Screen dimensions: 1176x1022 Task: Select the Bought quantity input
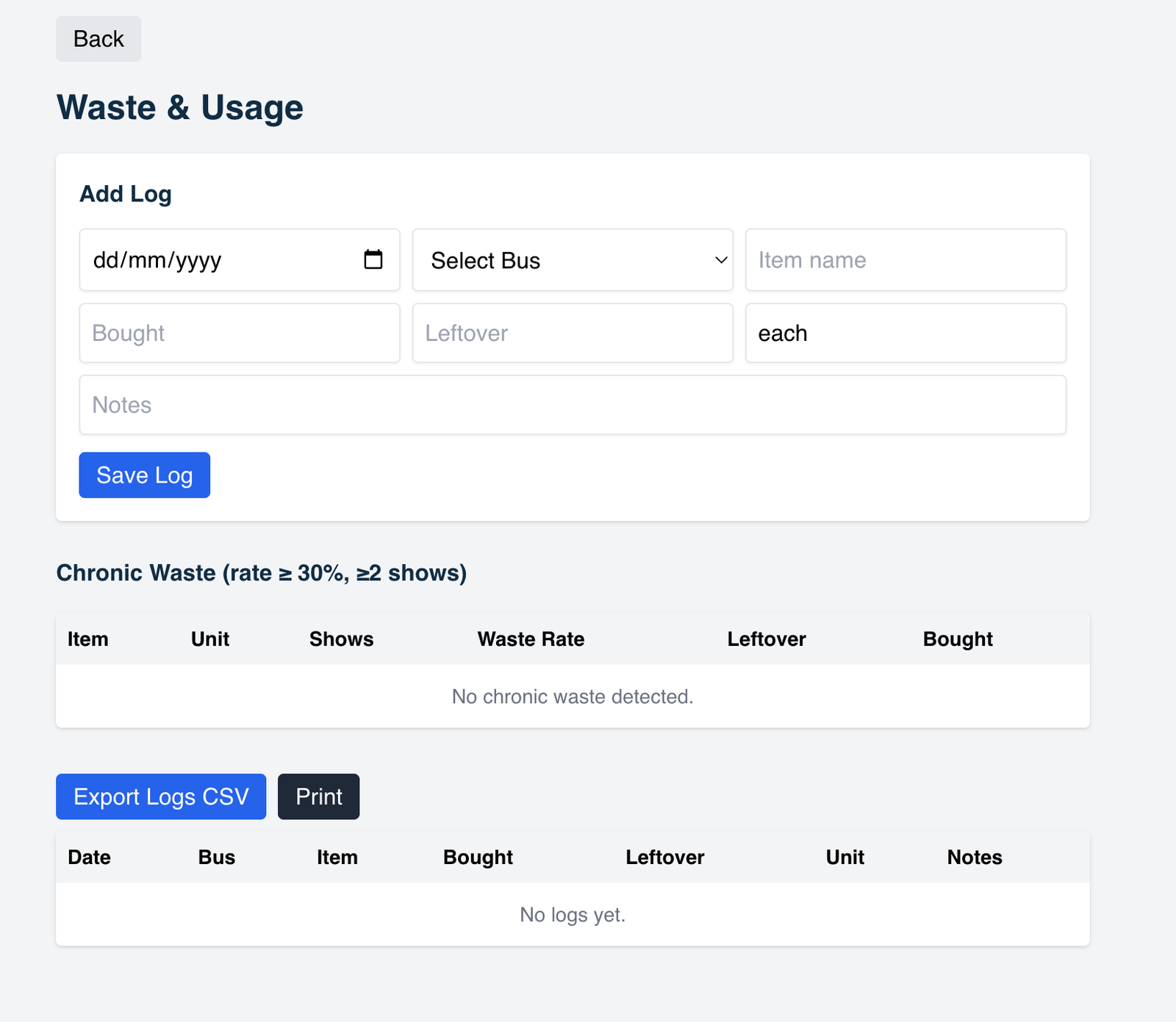[x=240, y=333]
